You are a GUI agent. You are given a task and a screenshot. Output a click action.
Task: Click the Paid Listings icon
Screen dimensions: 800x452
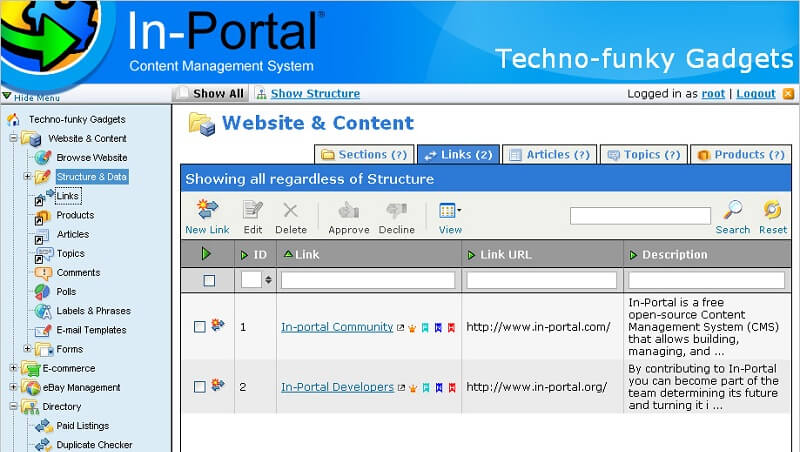click(43, 426)
